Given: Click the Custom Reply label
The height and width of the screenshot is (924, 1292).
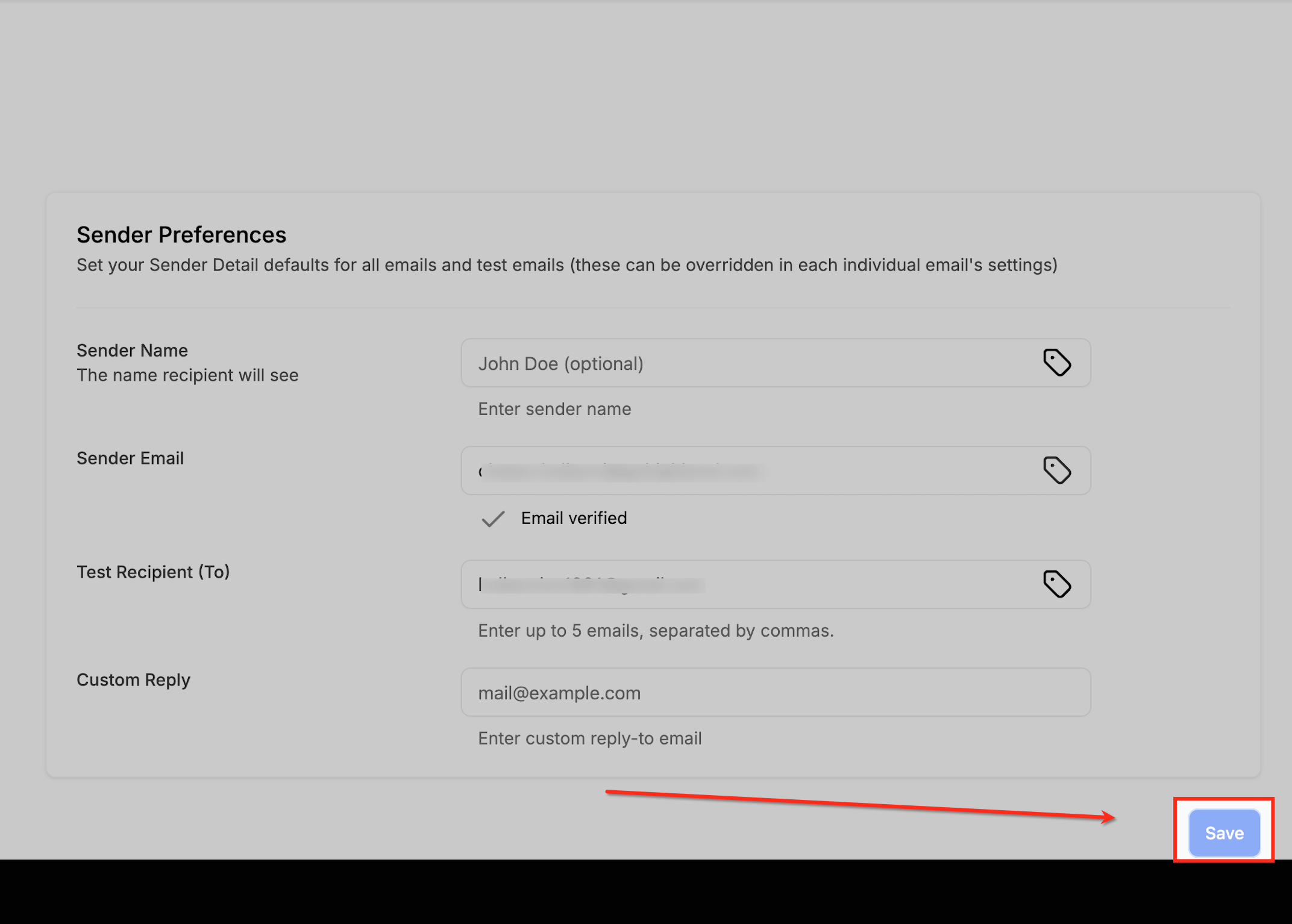Looking at the screenshot, I should pyautogui.click(x=133, y=680).
